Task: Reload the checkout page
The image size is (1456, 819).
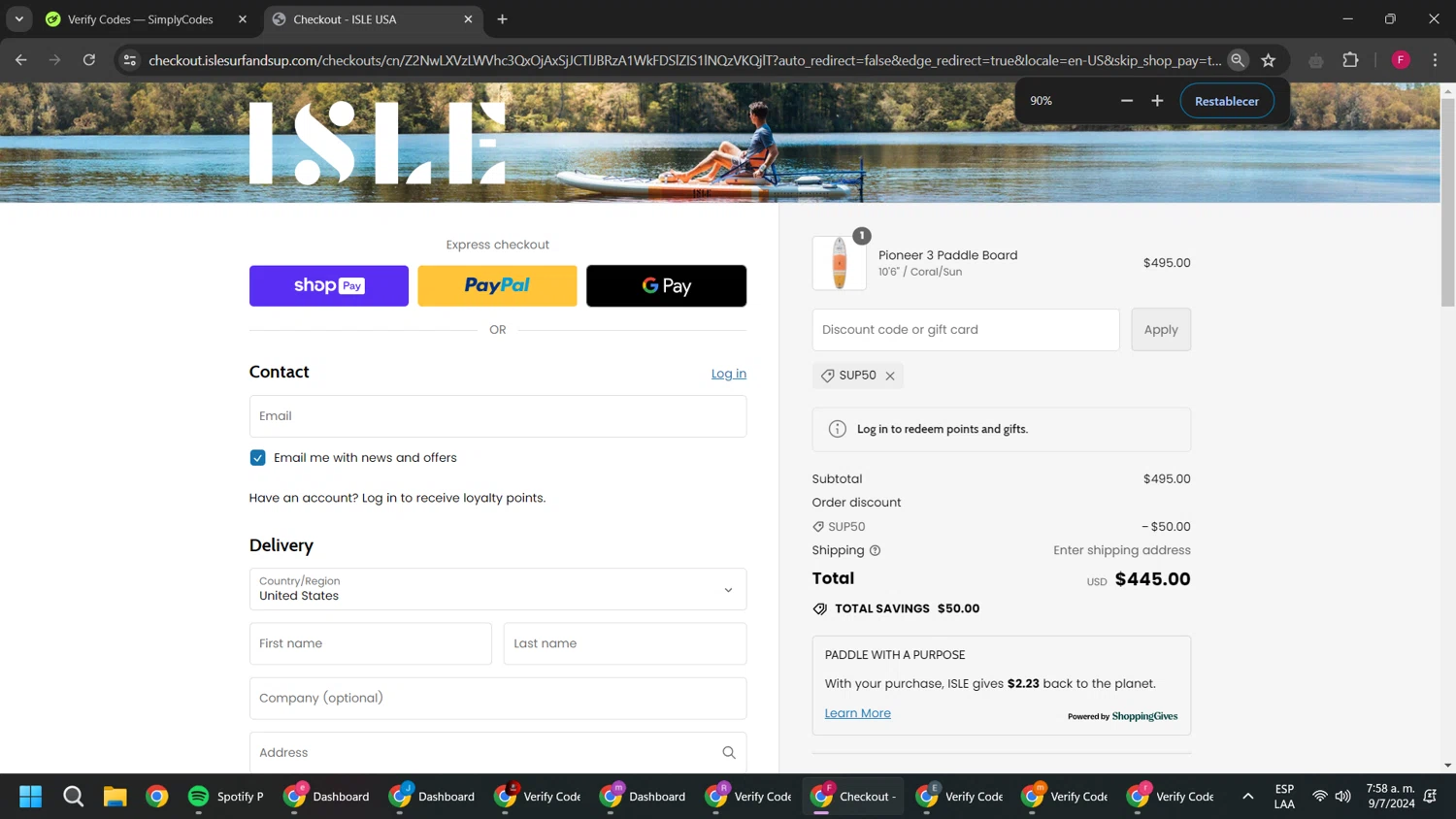Action: click(x=89, y=60)
